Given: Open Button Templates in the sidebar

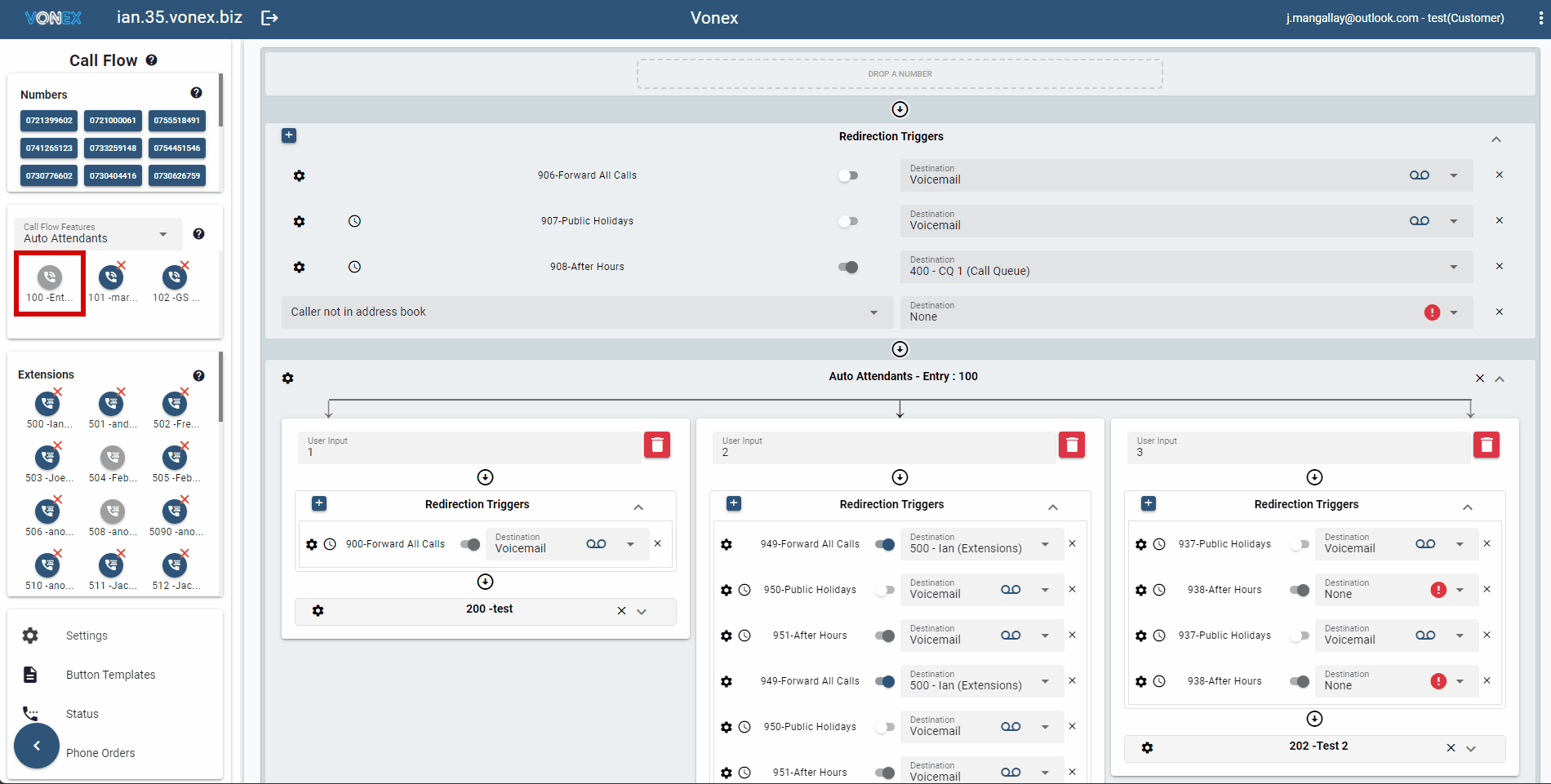Looking at the screenshot, I should click(x=110, y=675).
